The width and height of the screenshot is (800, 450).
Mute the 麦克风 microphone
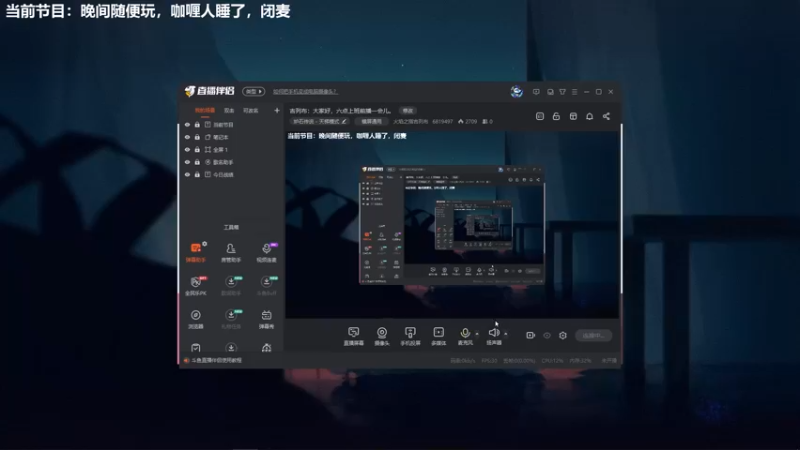point(465,336)
